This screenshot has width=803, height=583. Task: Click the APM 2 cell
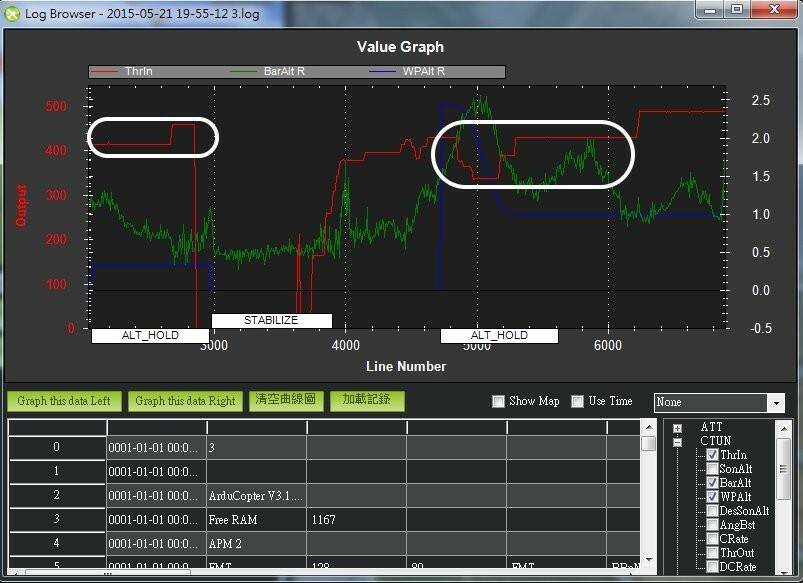[256, 544]
